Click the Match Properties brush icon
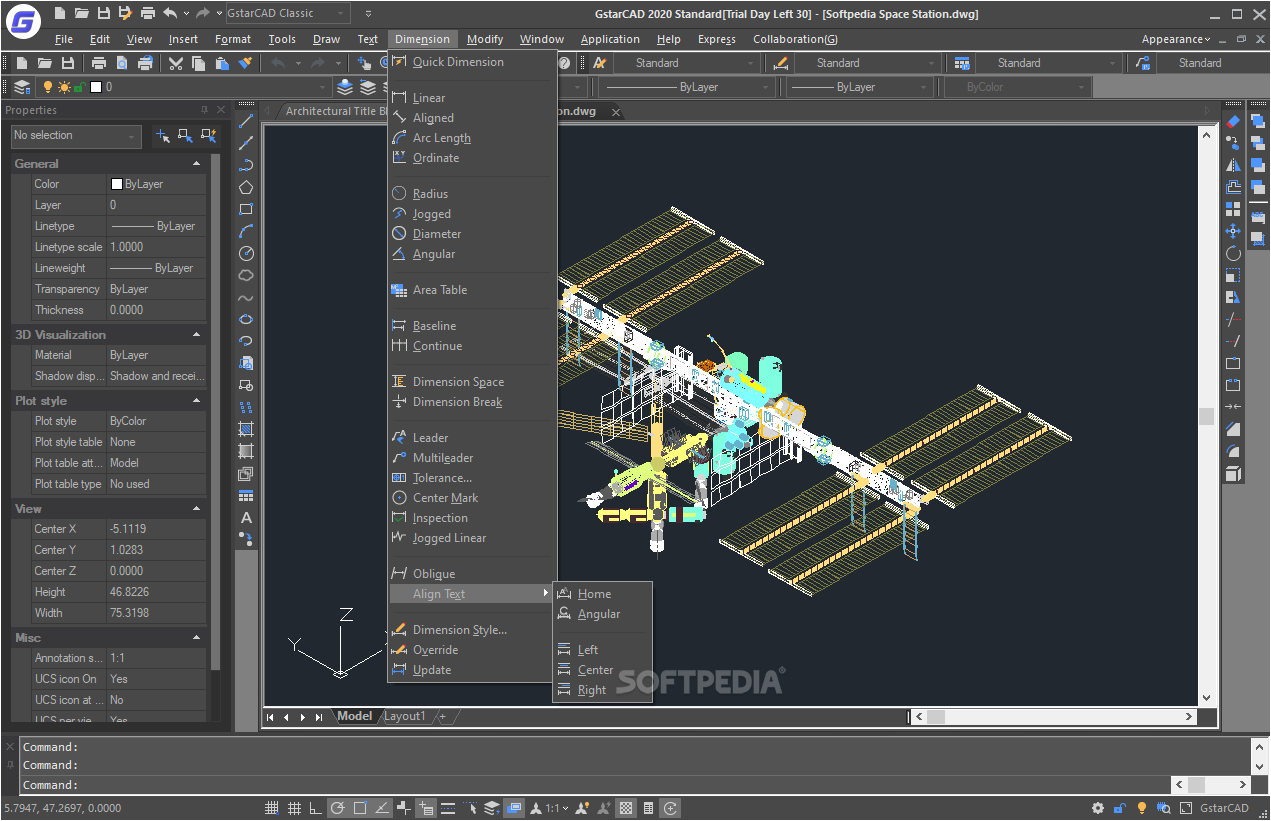The height and width of the screenshot is (821, 1271). point(245,63)
